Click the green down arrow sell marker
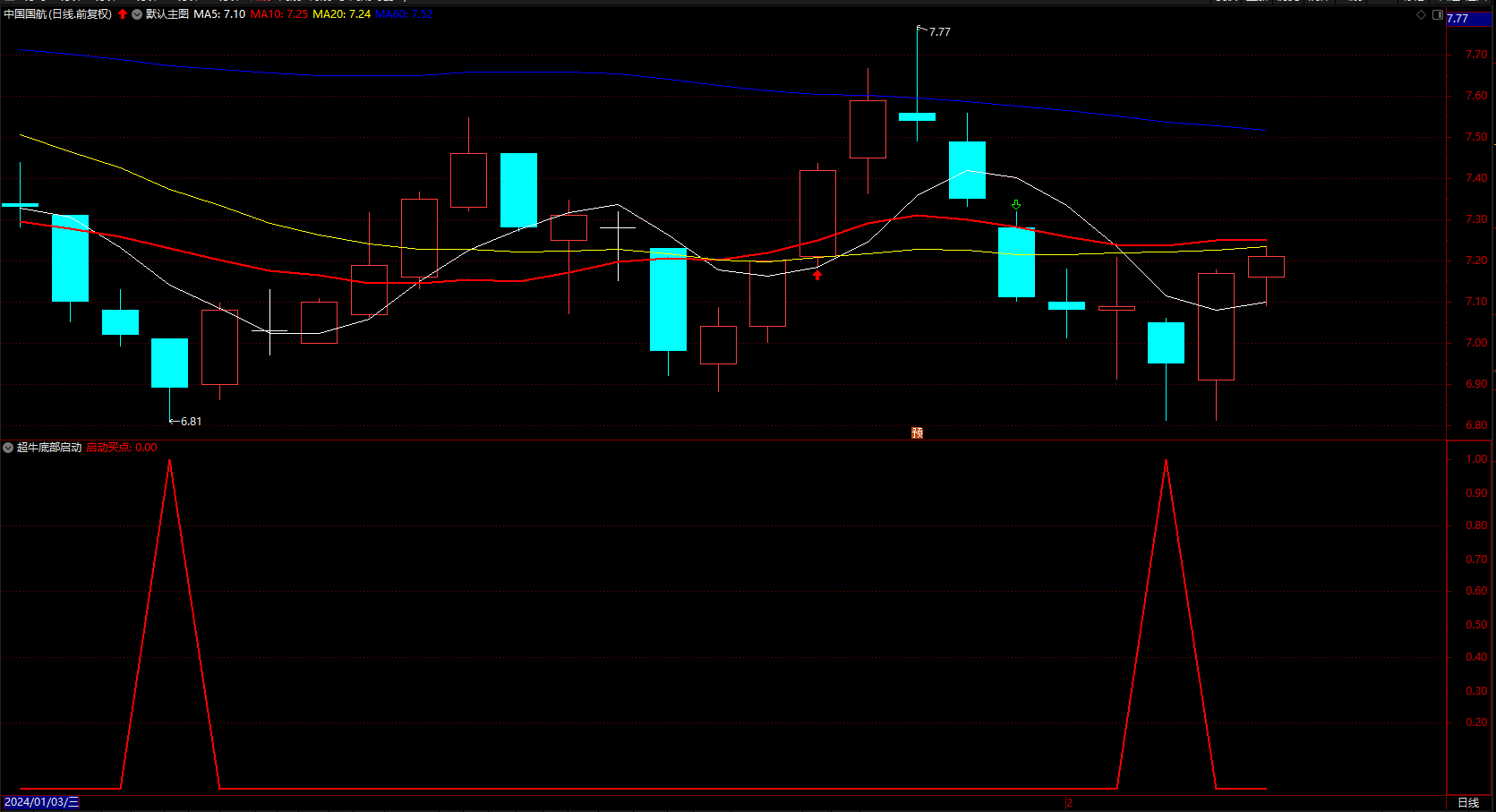The image size is (1496, 812). coord(1016,205)
